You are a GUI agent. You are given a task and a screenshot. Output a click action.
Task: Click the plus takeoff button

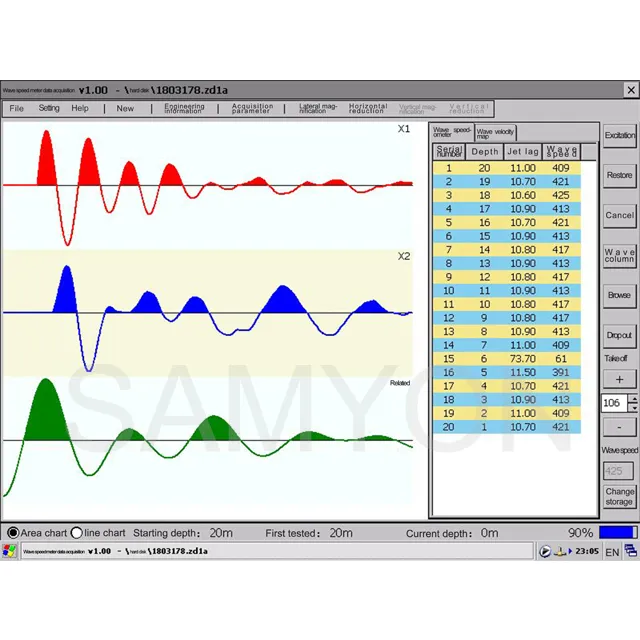pos(619,380)
